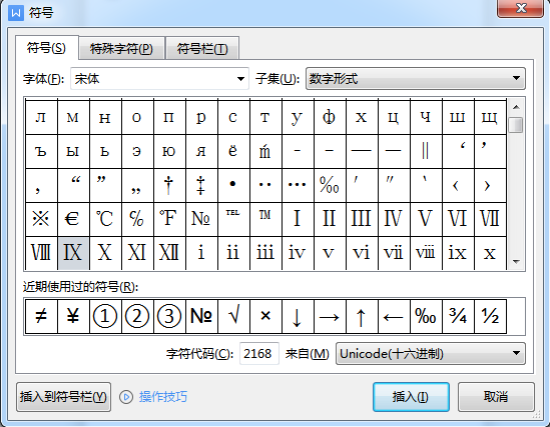Pick recent circled number ①
Viewport: 550px width, 427px height.
(x=105, y=316)
